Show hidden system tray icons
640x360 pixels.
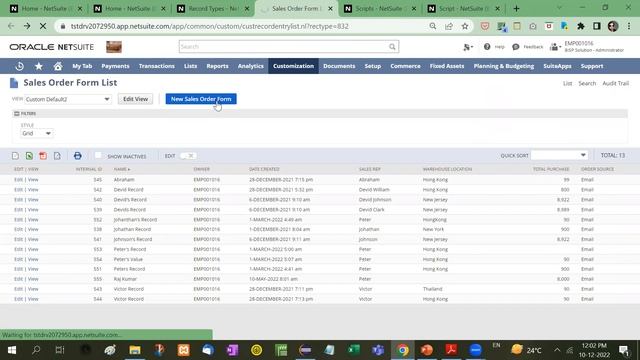pyautogui.click(x=557, y=350)
